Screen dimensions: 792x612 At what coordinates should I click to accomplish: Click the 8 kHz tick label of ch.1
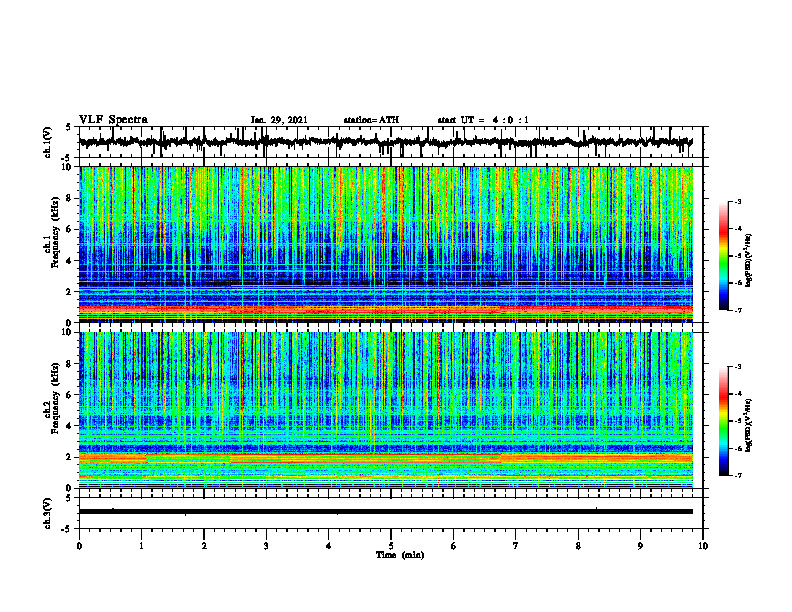click(x=71, y=198)
